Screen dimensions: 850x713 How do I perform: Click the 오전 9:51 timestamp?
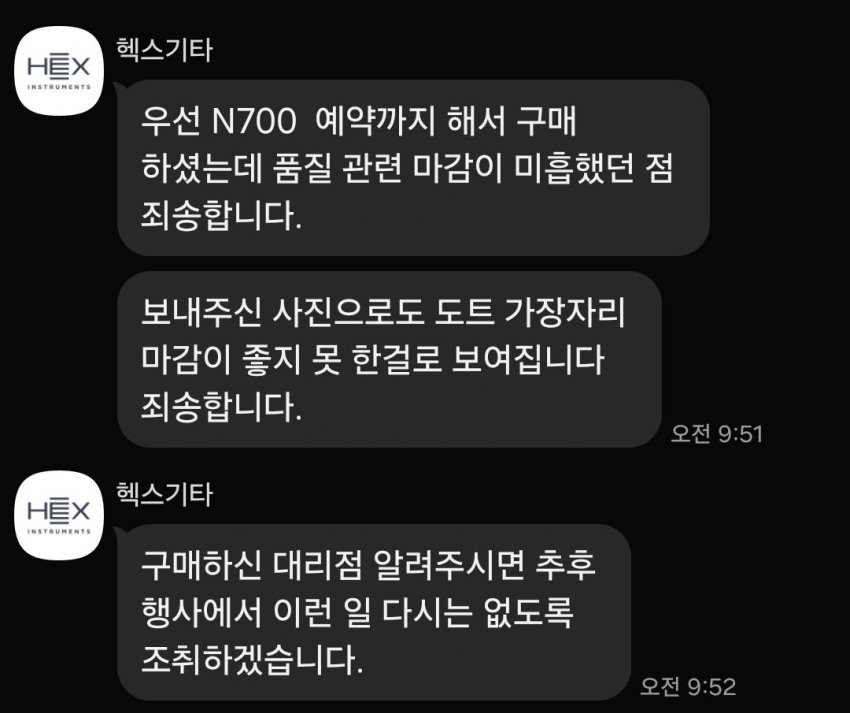716,434
